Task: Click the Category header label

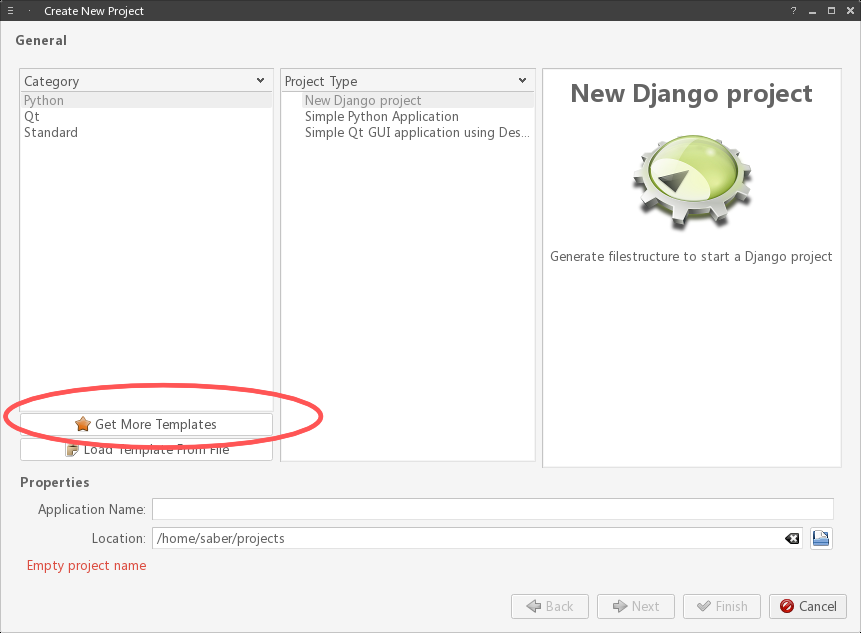Action: (52, 81)
